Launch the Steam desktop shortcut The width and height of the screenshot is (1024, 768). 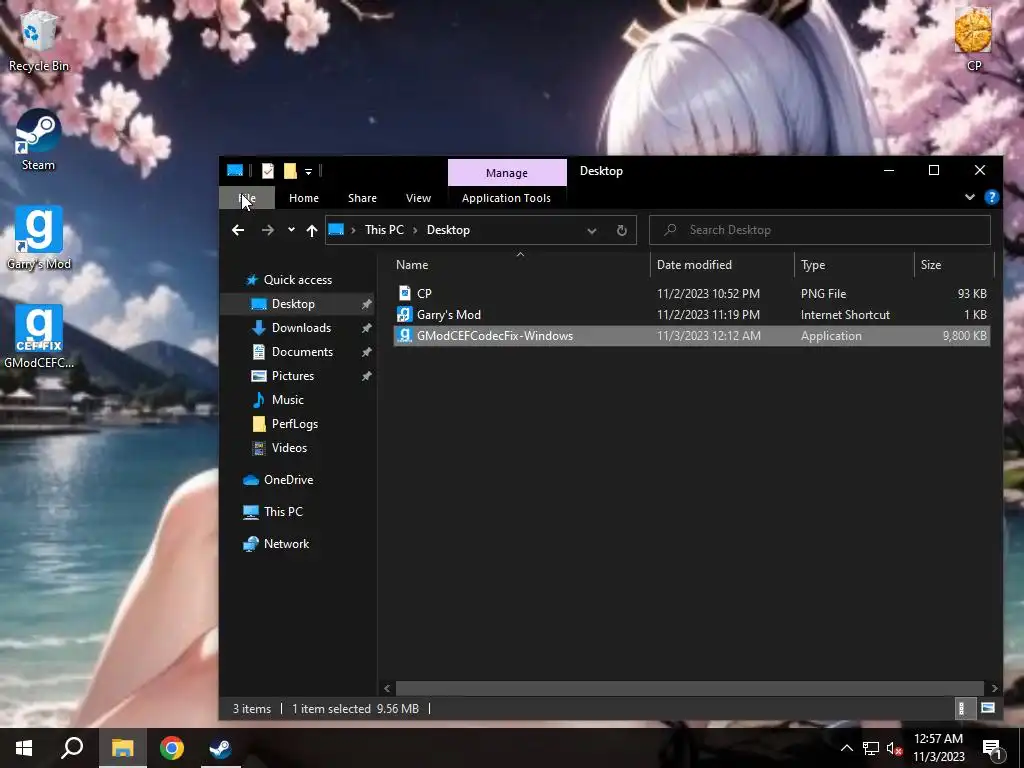click(38, 140)
